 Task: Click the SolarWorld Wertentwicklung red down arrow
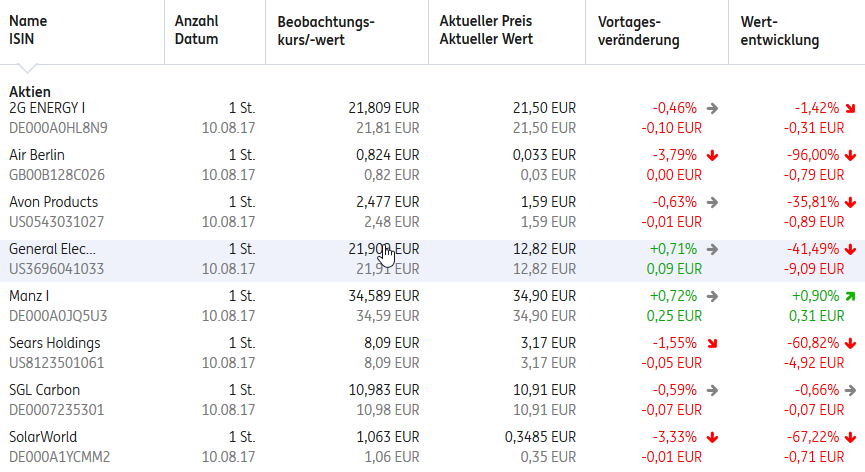coord(850,437)
